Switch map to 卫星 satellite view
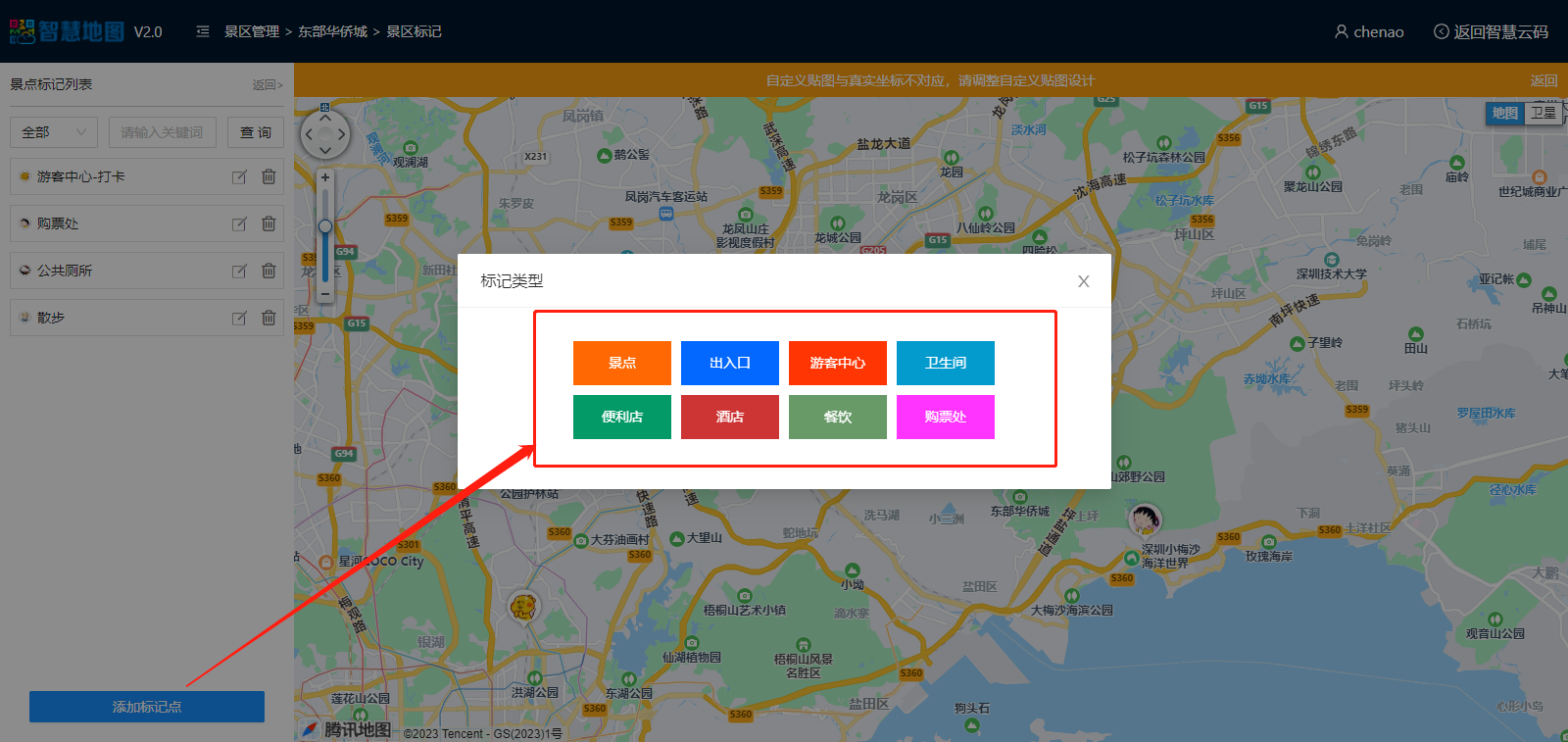Screen dimensions: 1568x742 pos(1543,113)
